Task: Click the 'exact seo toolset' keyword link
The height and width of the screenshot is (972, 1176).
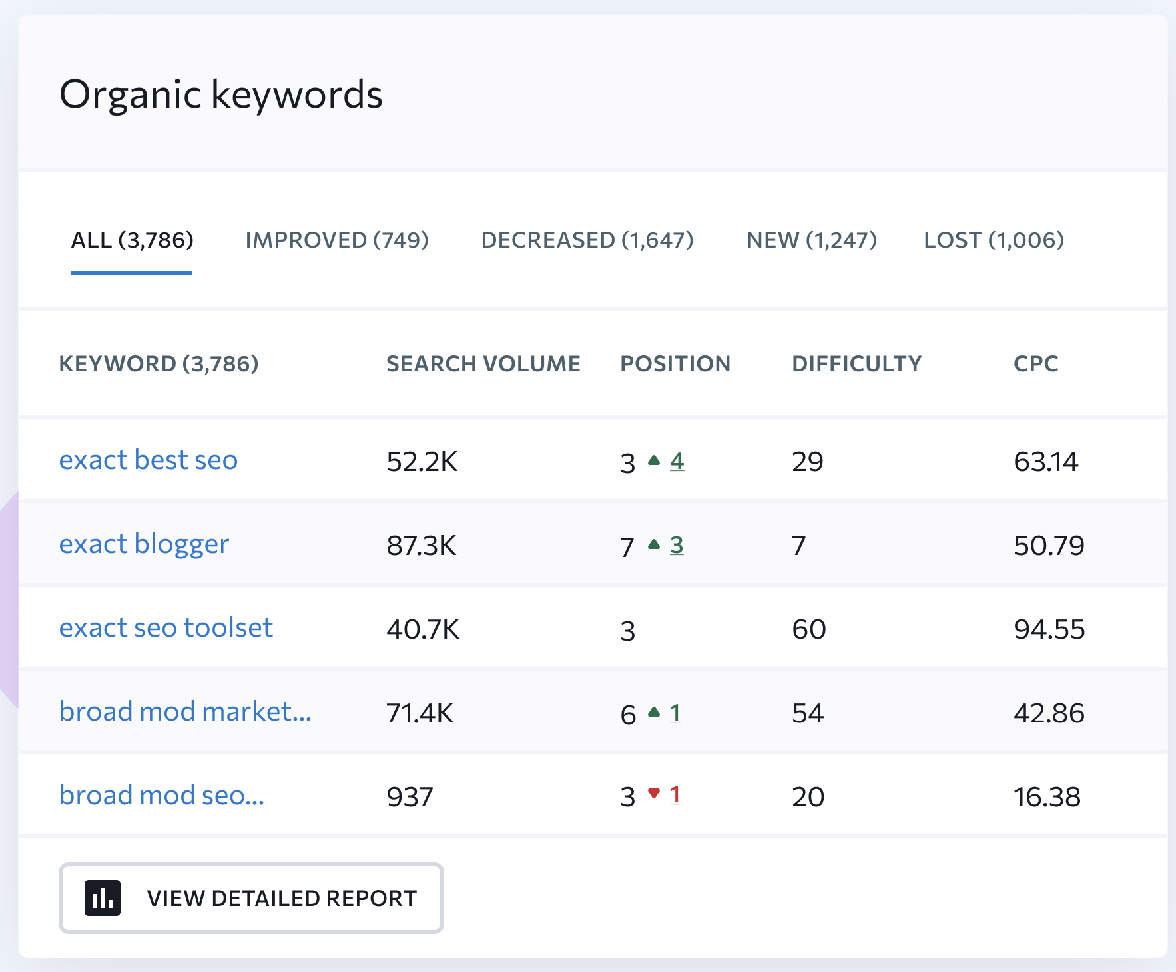Action: 166,628
